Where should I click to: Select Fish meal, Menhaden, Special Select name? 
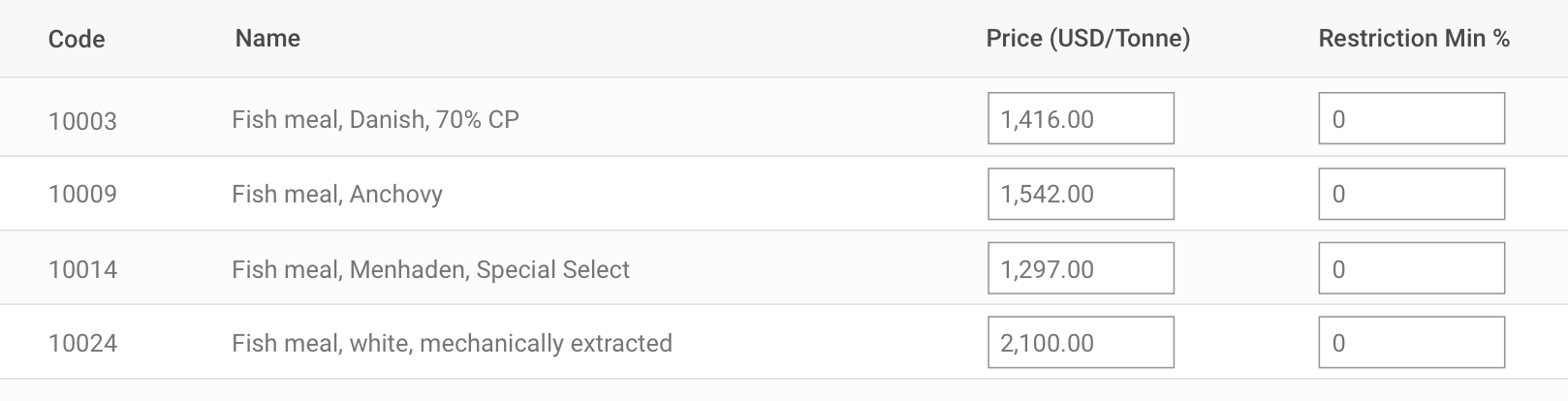[430, 269]
